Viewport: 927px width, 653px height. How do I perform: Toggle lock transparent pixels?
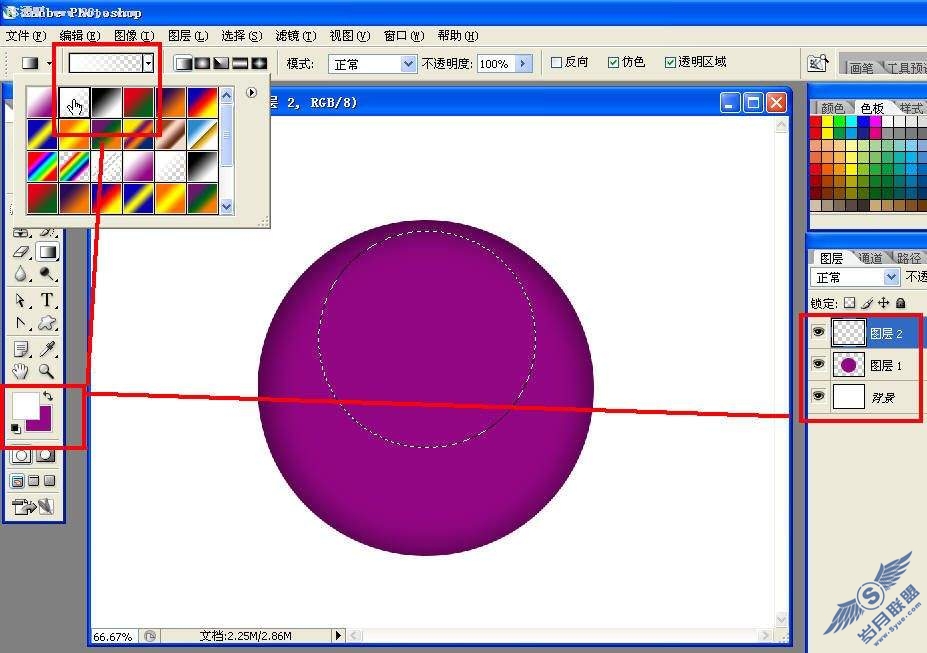coord(850,303)
